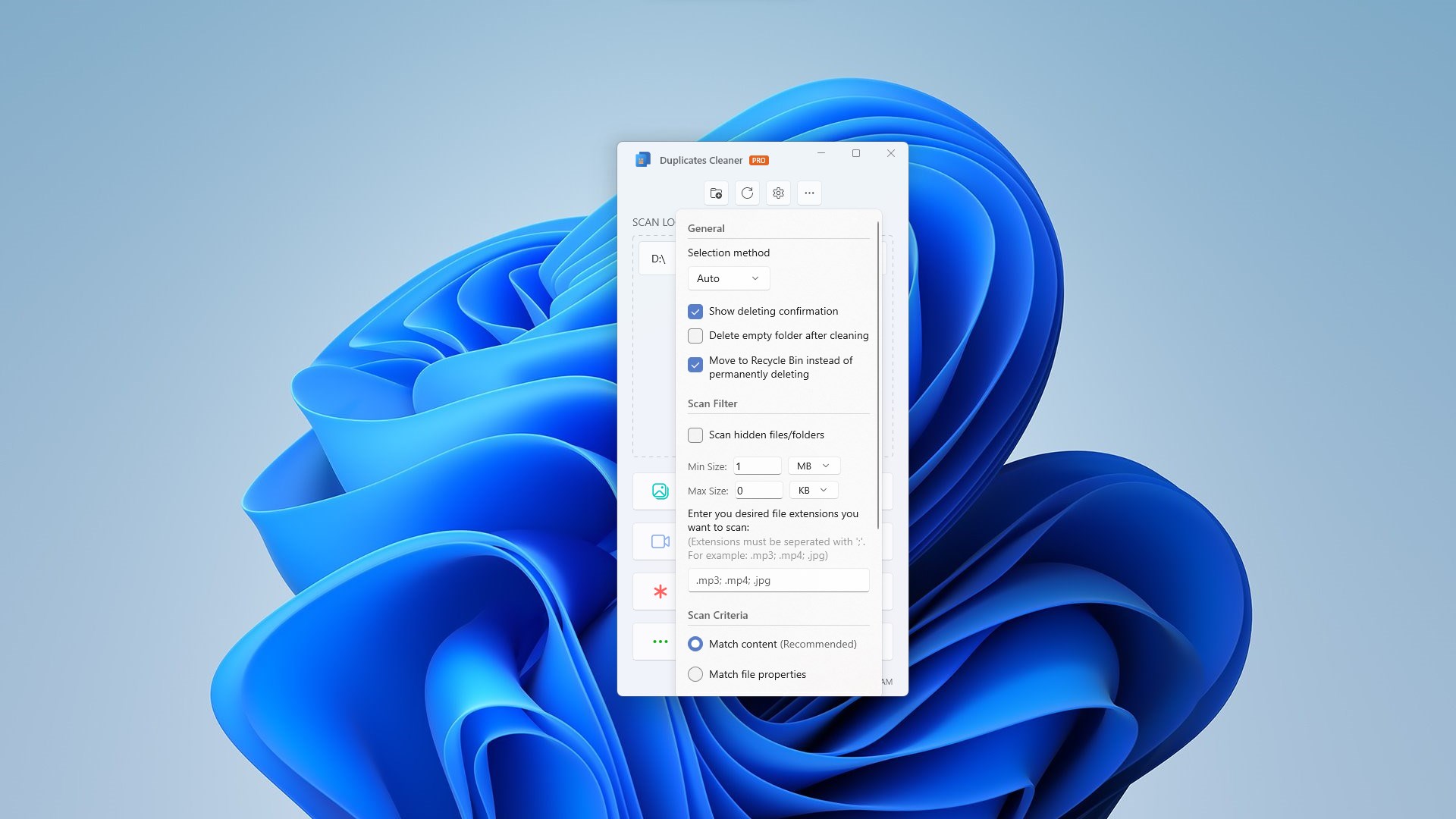Click the video camera file type icon
Image resolution: width=1456 pixels, height=819 pixels.
click(660, 541)
